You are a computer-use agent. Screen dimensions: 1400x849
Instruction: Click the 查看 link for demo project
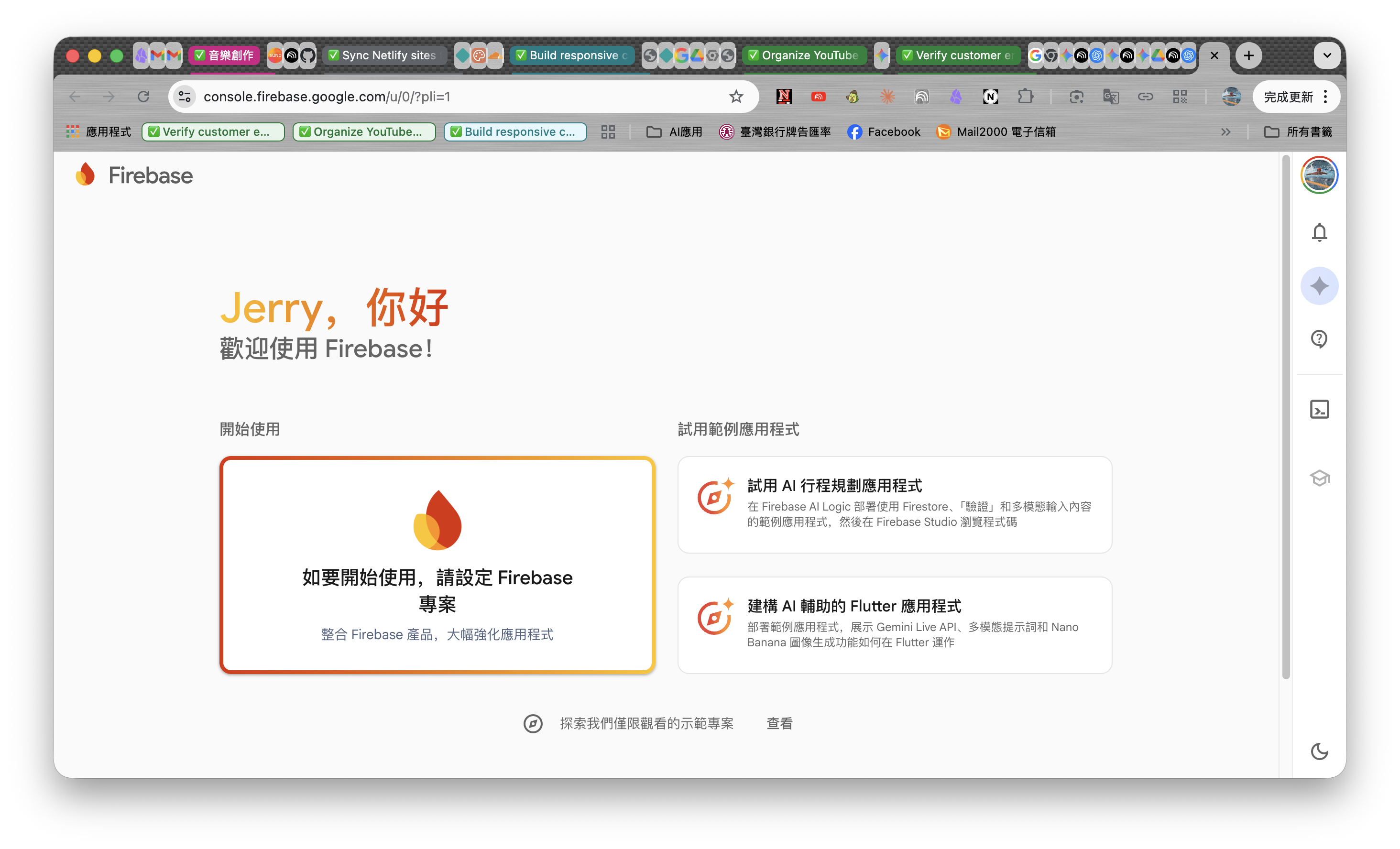coord(779,723)
